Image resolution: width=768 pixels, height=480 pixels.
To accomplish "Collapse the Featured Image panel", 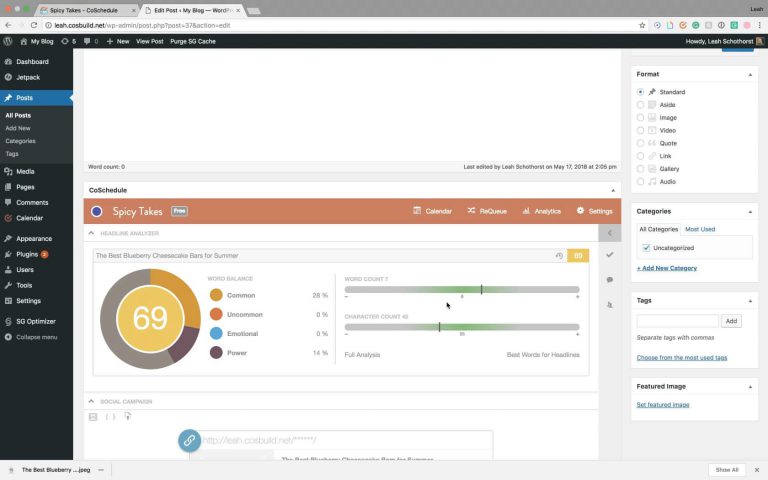I will pos(750,387).
